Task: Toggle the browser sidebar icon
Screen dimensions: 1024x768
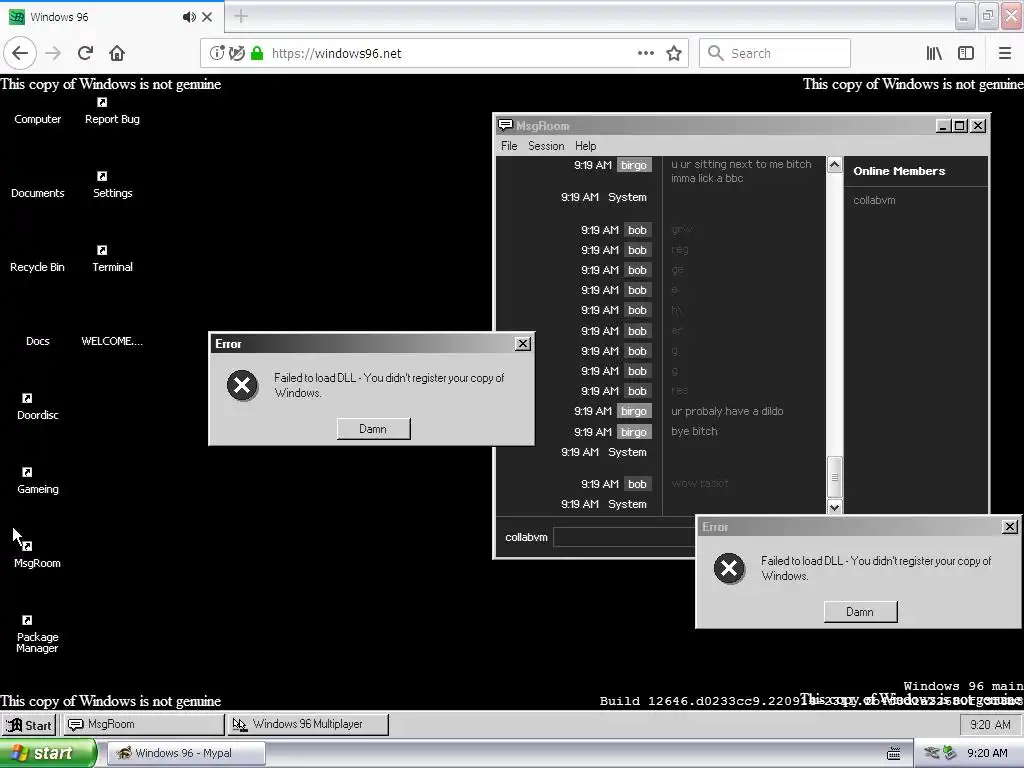Action: [966, 53]
